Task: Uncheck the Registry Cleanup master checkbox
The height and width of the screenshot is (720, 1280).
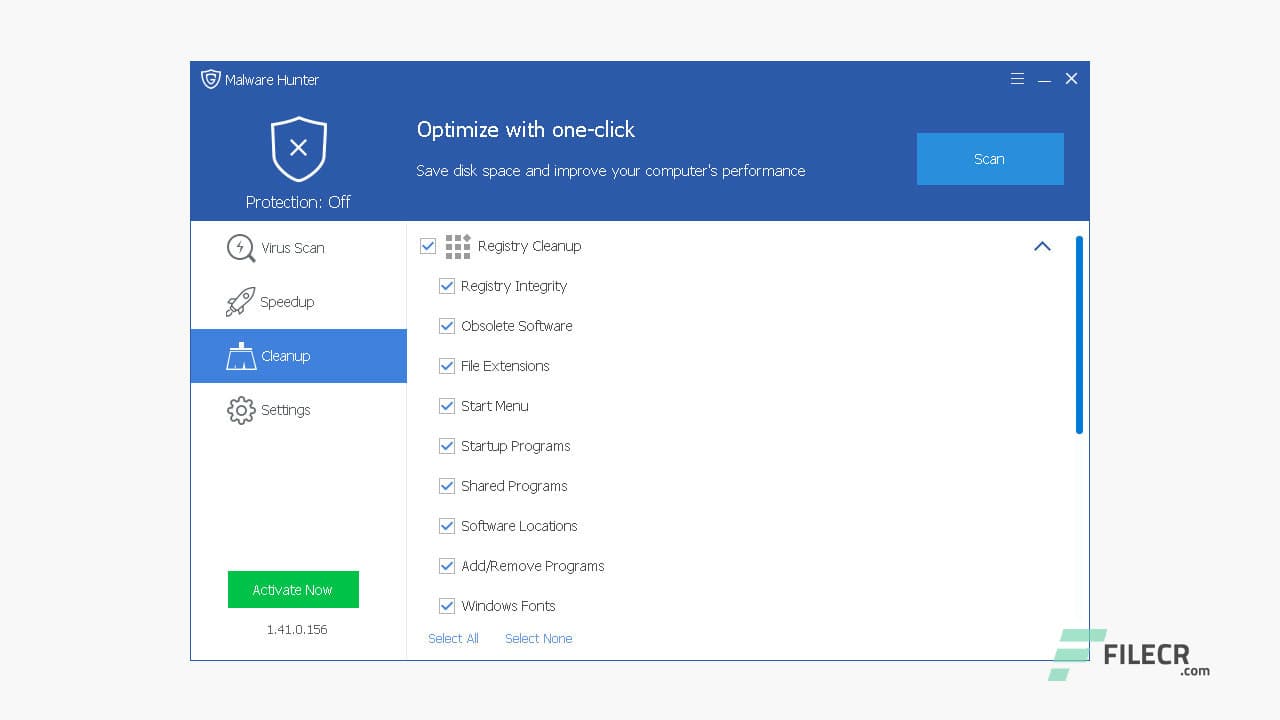Action: click(x=428, y=246)
